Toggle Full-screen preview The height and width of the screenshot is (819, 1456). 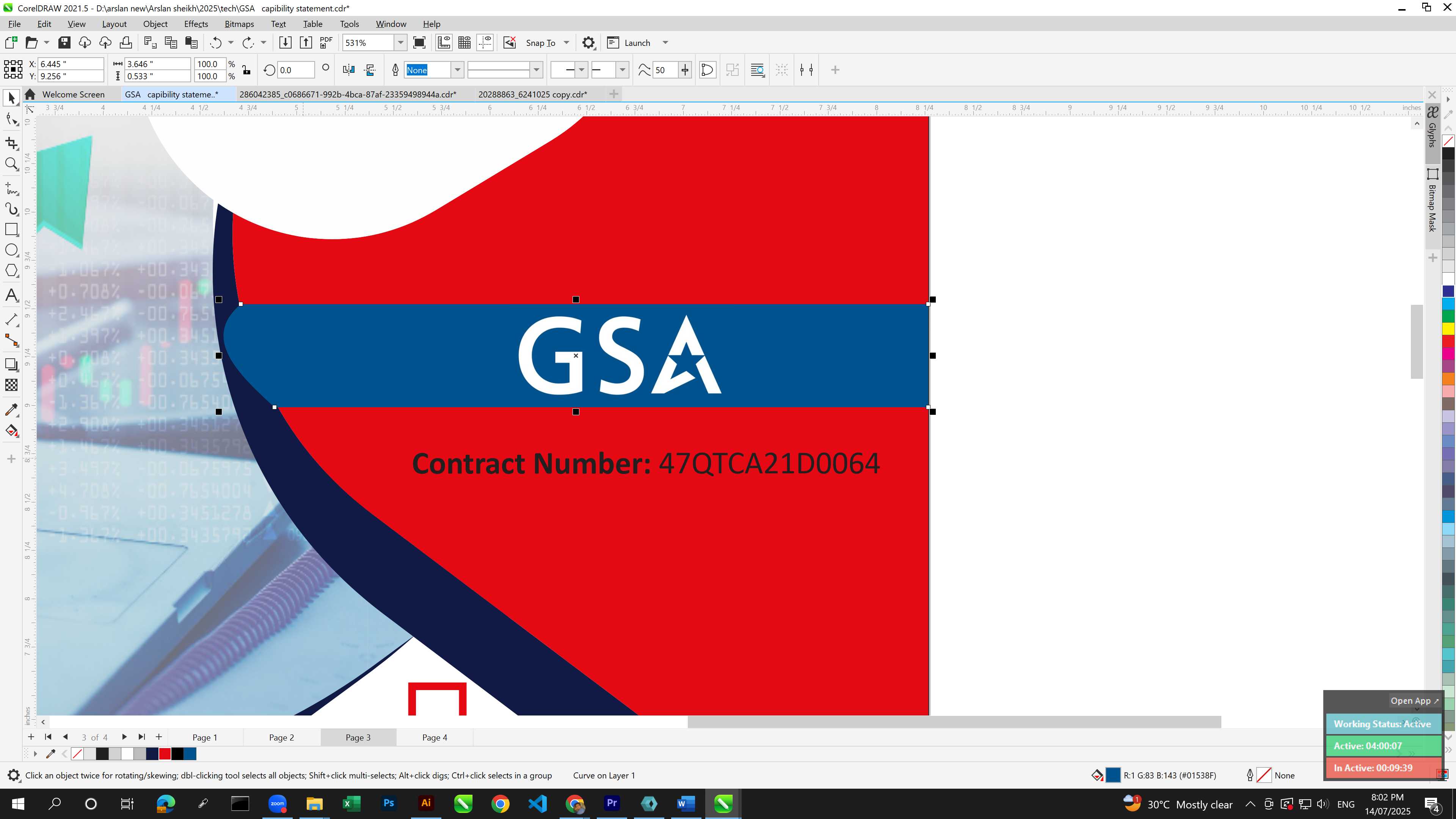tap(419, 43)
